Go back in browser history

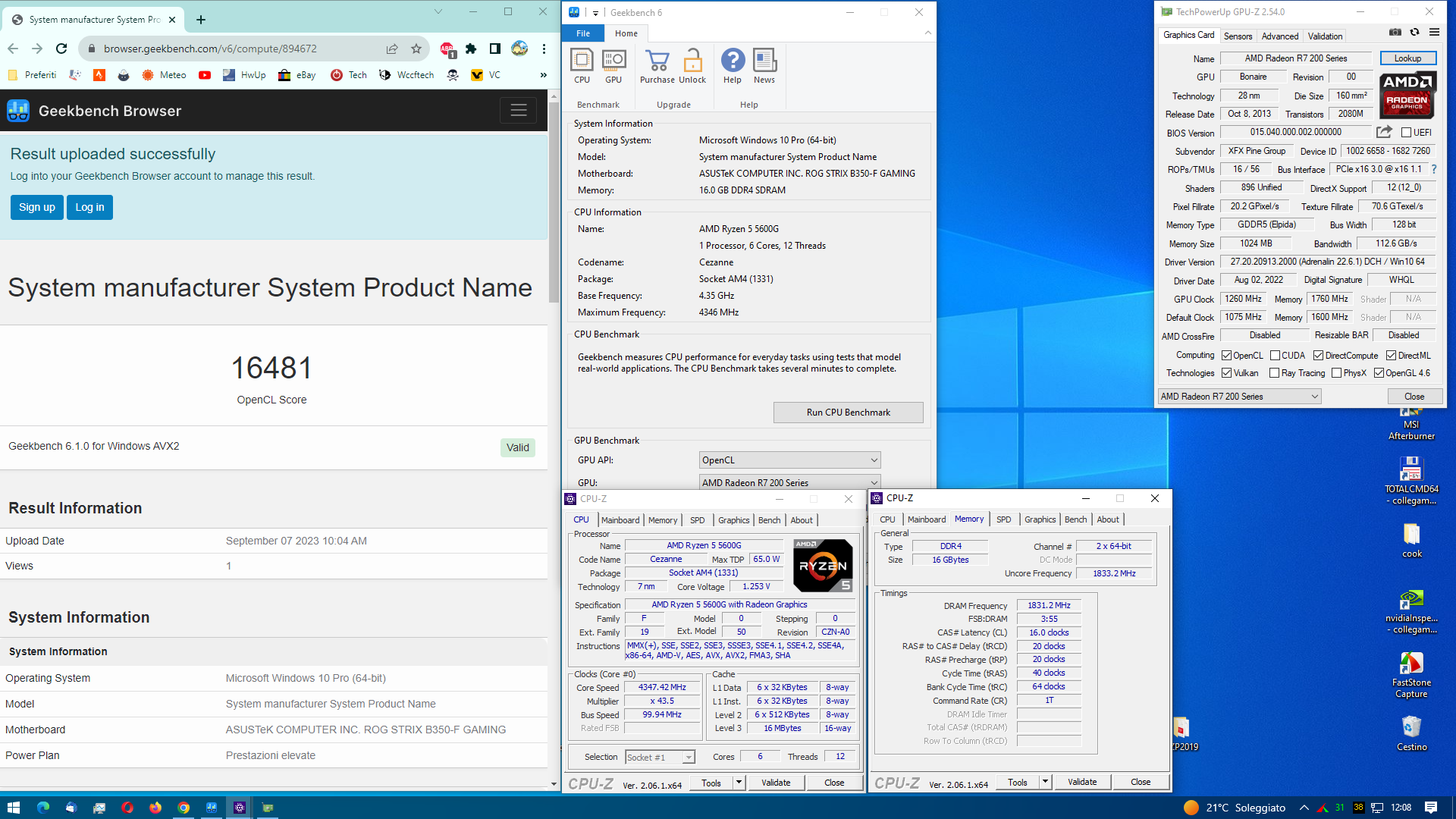[13, 49]
